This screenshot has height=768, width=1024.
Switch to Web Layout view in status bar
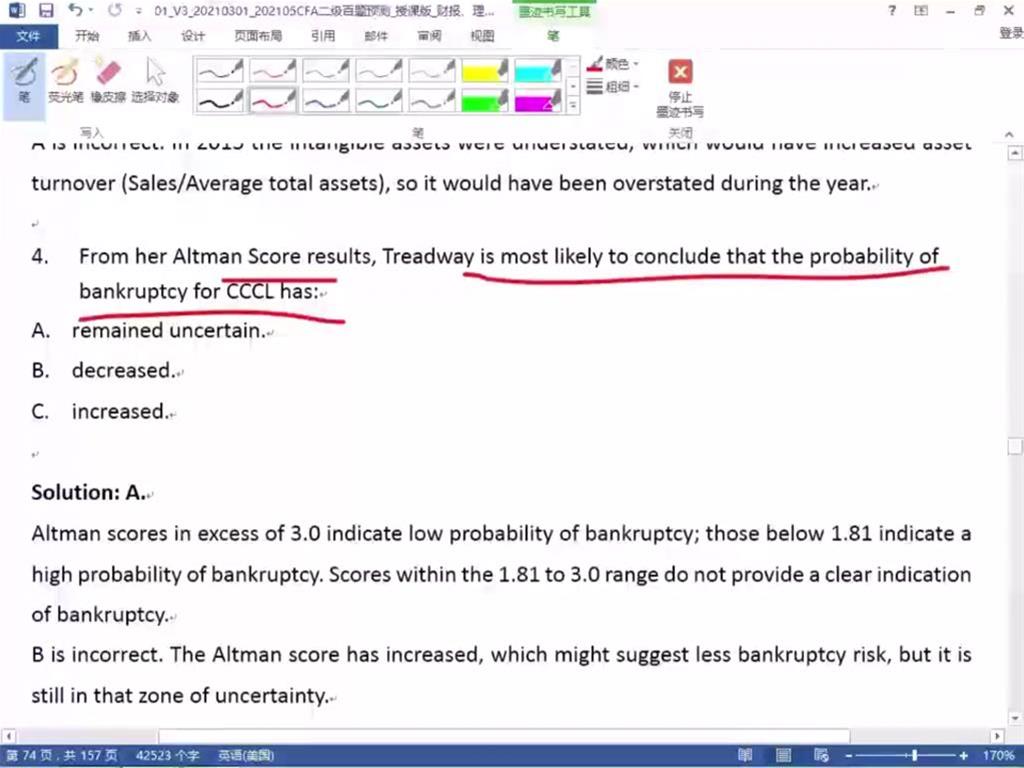point(820,755)
